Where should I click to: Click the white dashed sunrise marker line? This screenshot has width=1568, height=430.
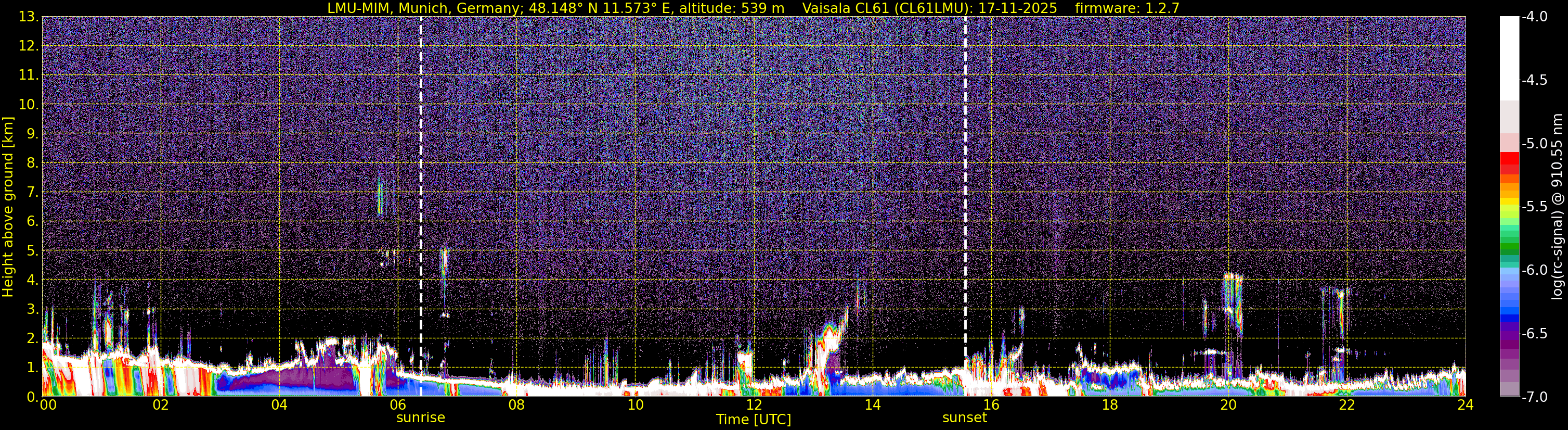click(421, 207)
